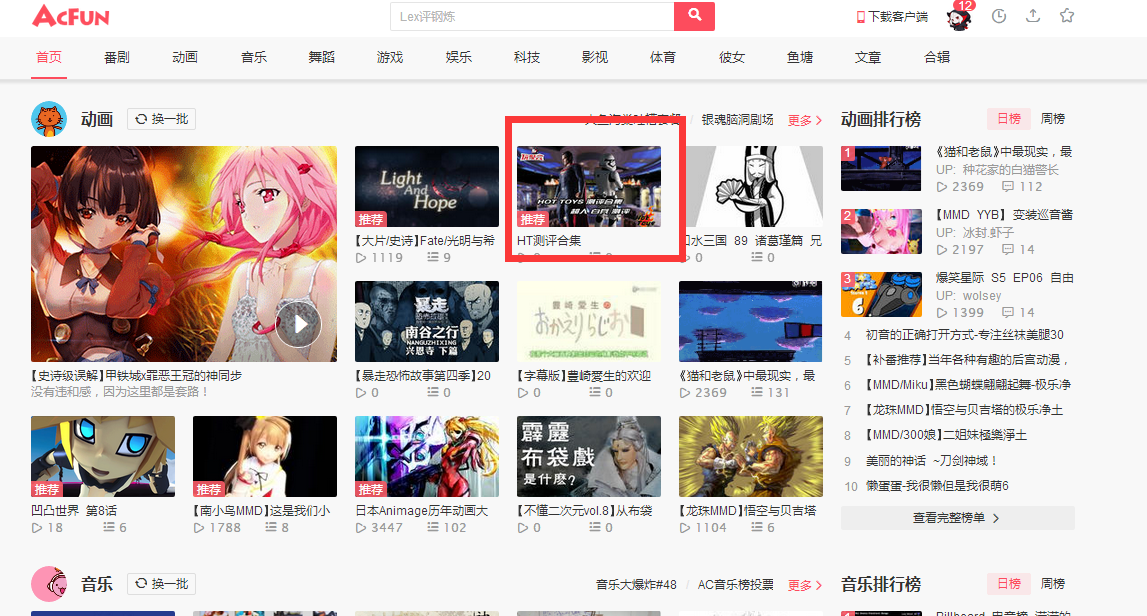Open the 文章 navigation tab
Screen dimensions: 1147x616
pyautogui.click(x=868, y=57)
